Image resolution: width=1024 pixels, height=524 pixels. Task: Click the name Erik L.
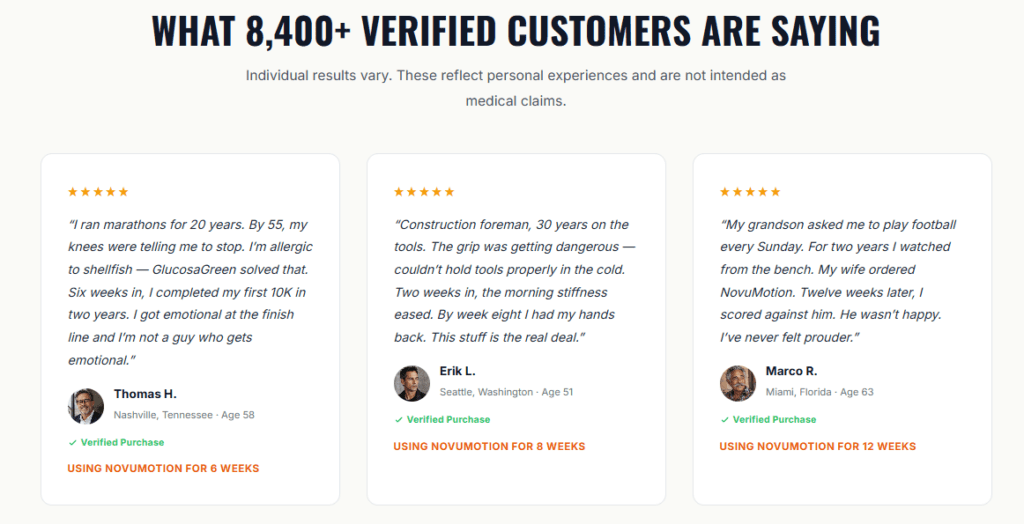457,370
